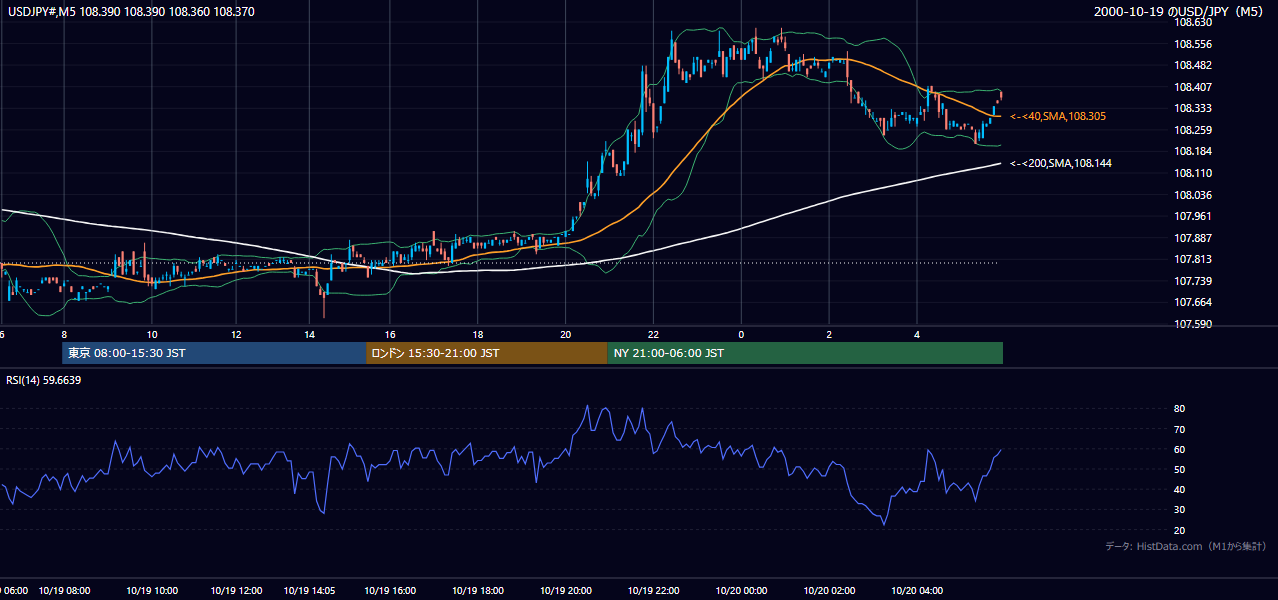The width and height of the screenshot is (1278, 600).
Task: Click RSI scale level 60
Action: tap(1180, 449)
